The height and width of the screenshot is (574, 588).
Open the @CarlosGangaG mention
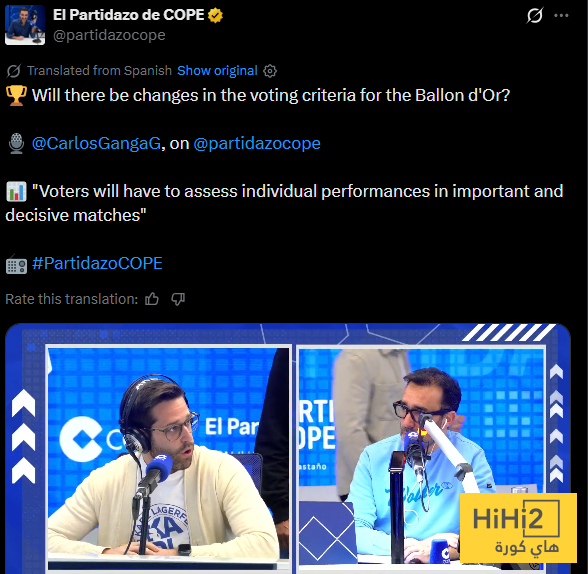96,143
